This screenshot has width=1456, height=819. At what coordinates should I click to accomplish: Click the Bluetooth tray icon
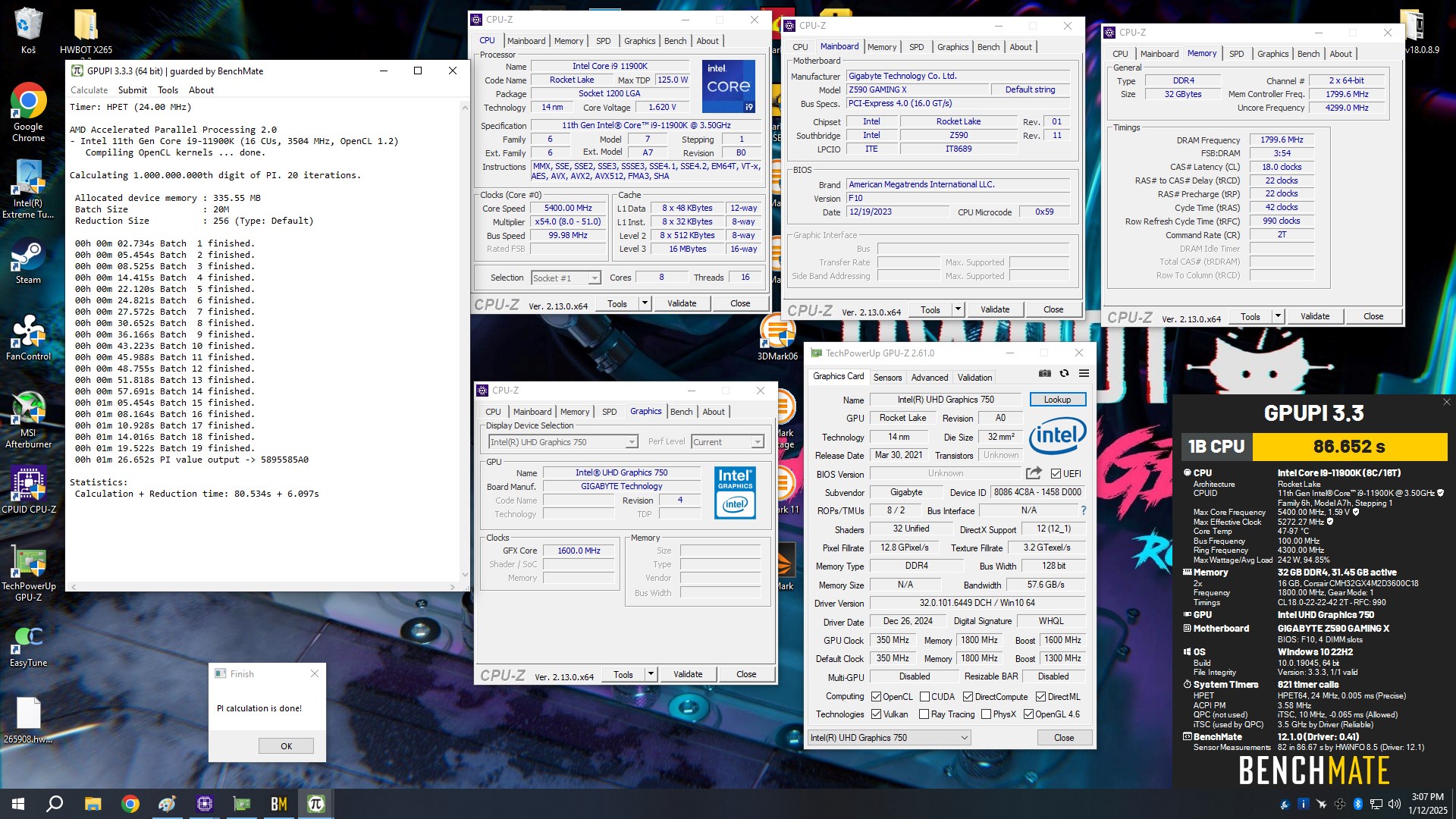pyautogui.click(x=1357, y=804)
